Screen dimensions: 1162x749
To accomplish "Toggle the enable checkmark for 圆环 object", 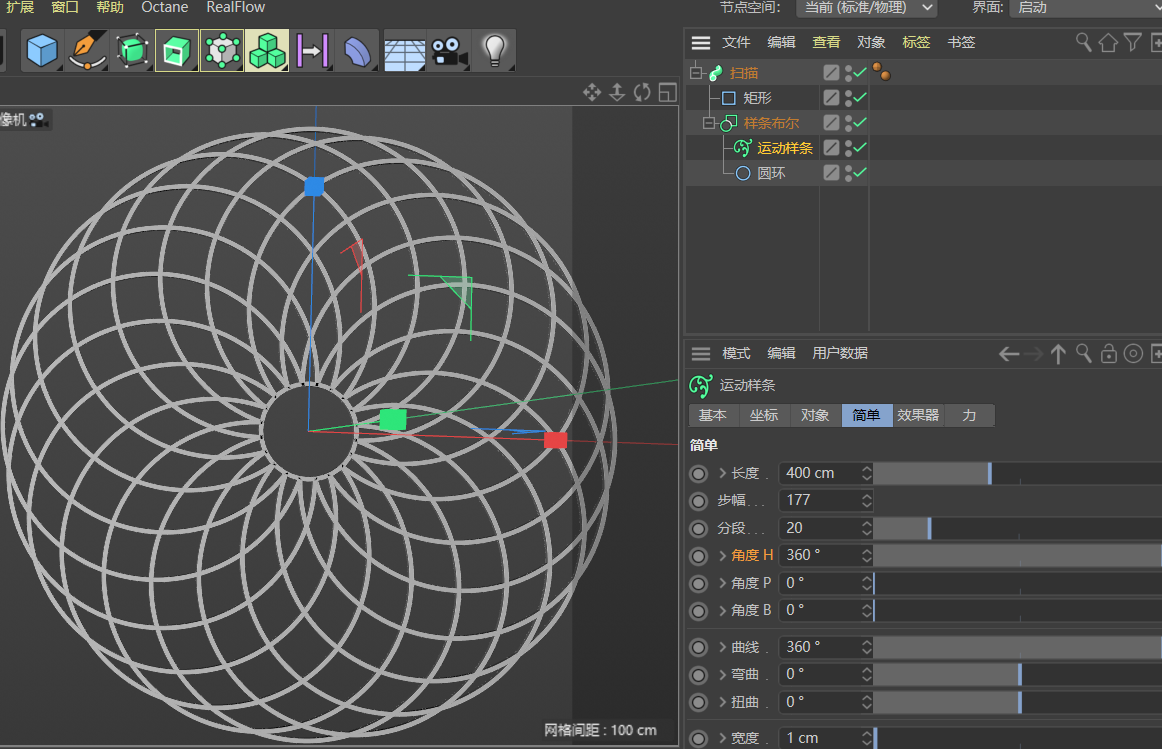I will (859, 173).
